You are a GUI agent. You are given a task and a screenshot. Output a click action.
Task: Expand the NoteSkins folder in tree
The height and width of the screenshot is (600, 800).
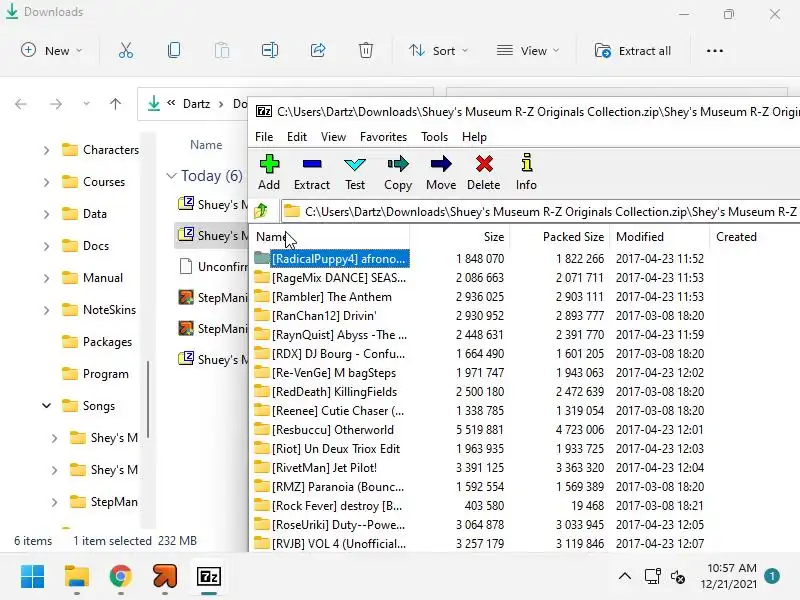point(46,310)
